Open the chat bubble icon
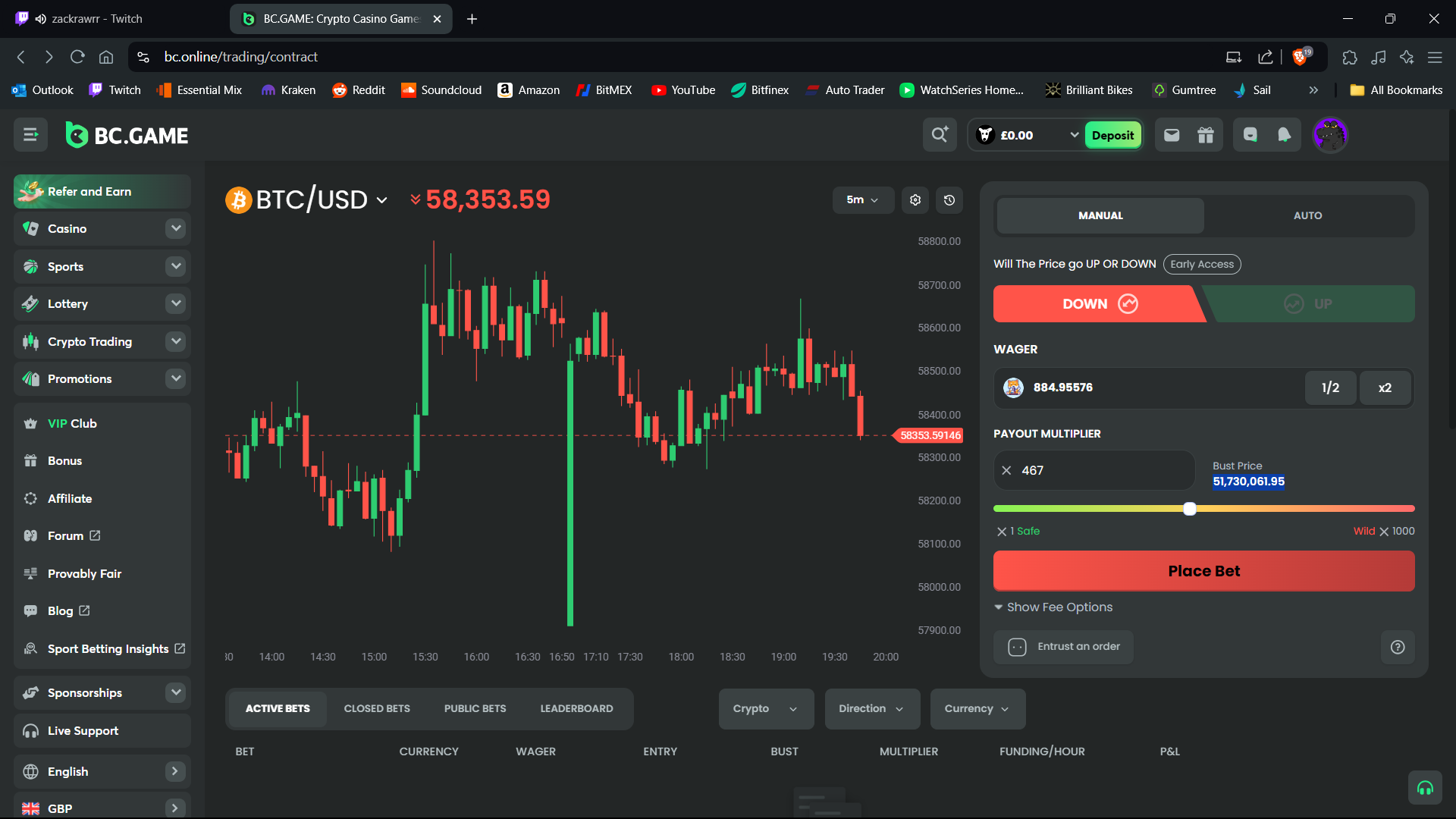This screenshot has width=1456, height=819. point(1250,135)
